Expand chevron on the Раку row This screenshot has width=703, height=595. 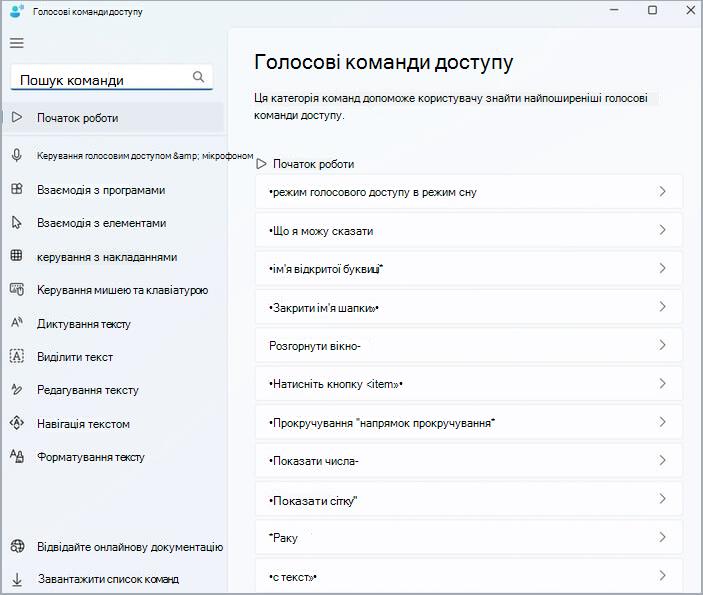pyautogui.click(x=662, y=537)
